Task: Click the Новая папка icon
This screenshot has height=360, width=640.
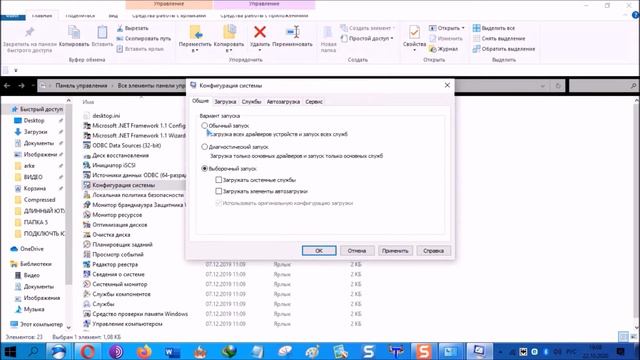Action: [328, 32]
